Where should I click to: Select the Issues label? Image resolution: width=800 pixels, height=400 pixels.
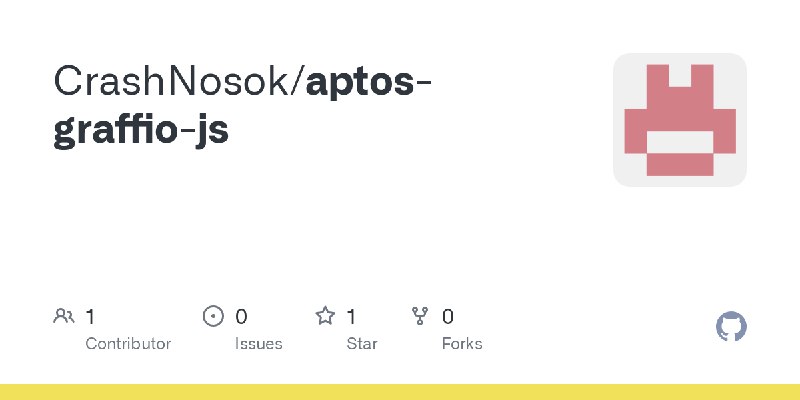tap(259, 344)
